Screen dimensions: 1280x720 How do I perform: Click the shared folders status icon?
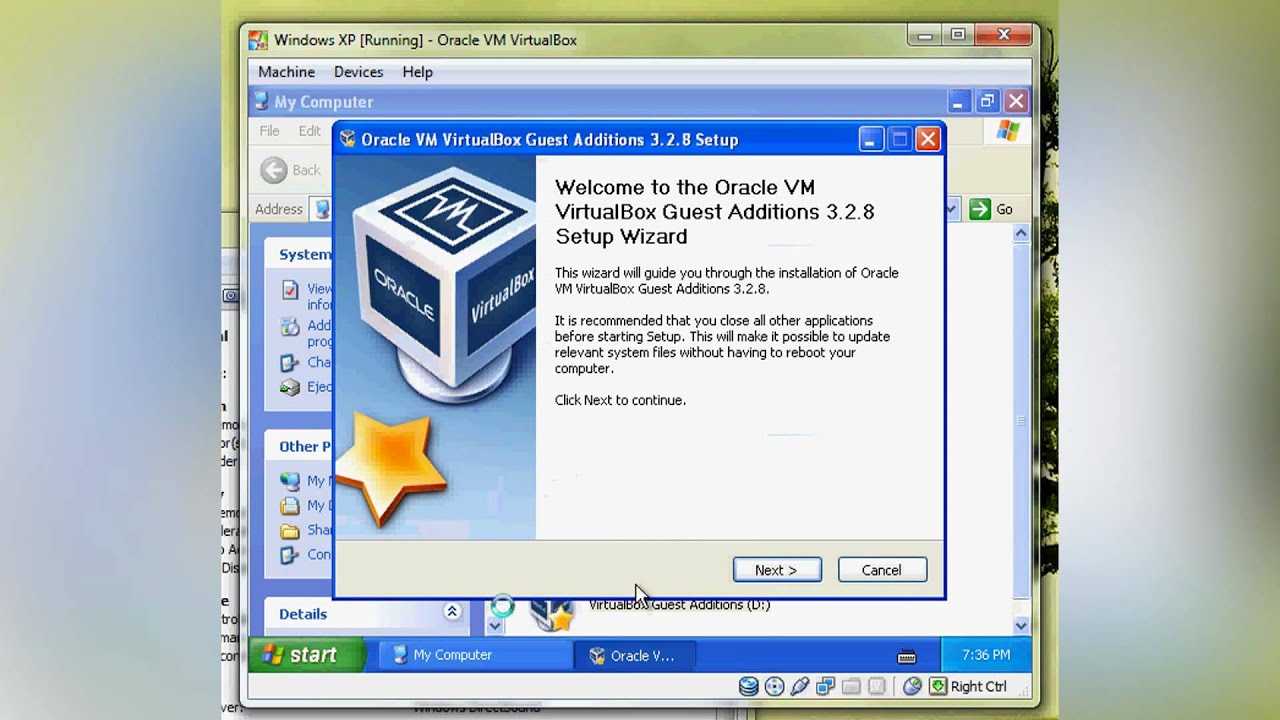coord(851,686)
